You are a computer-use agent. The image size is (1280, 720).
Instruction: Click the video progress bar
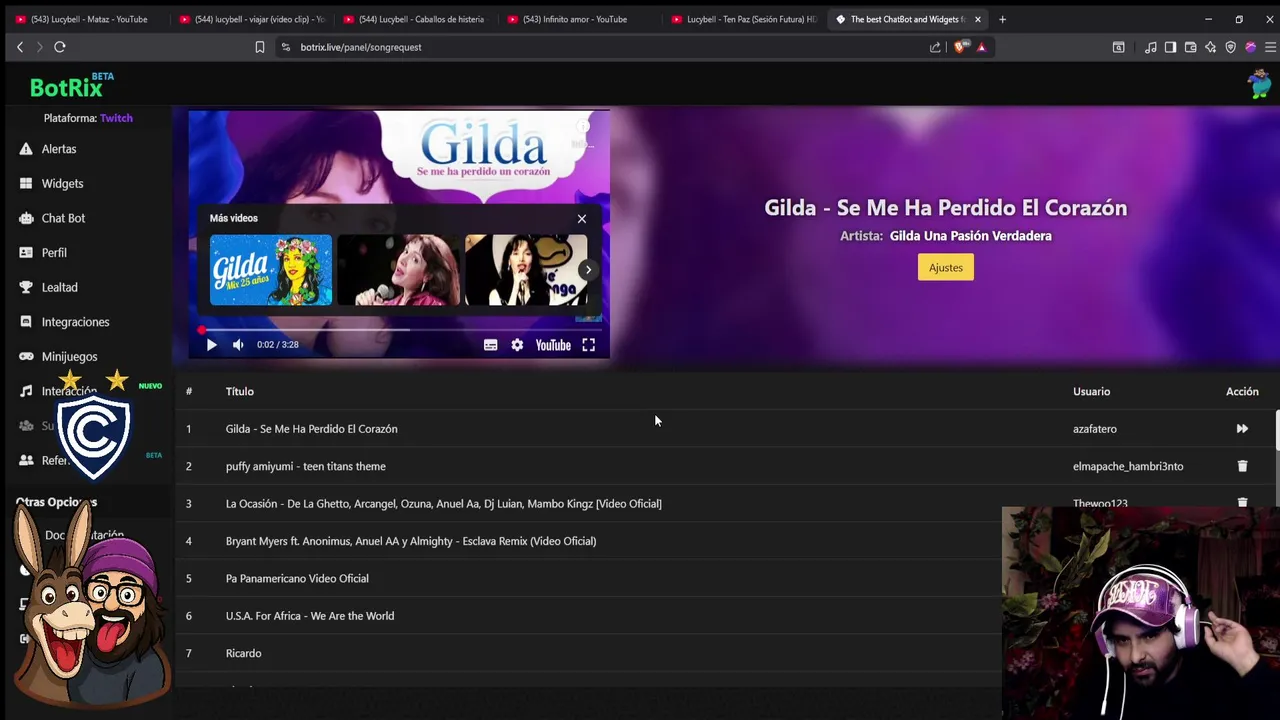pyautogui.click(x=400, y=329)
